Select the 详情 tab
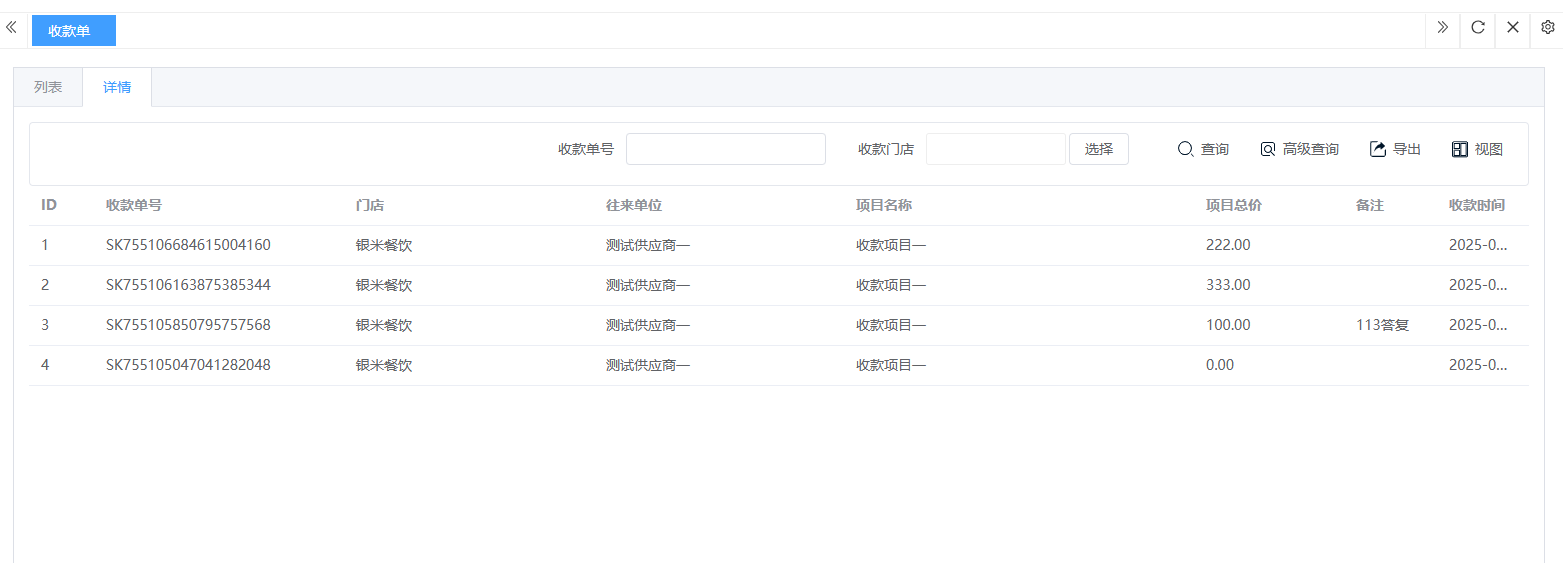The image size is (1563, 563). point(117,87)
